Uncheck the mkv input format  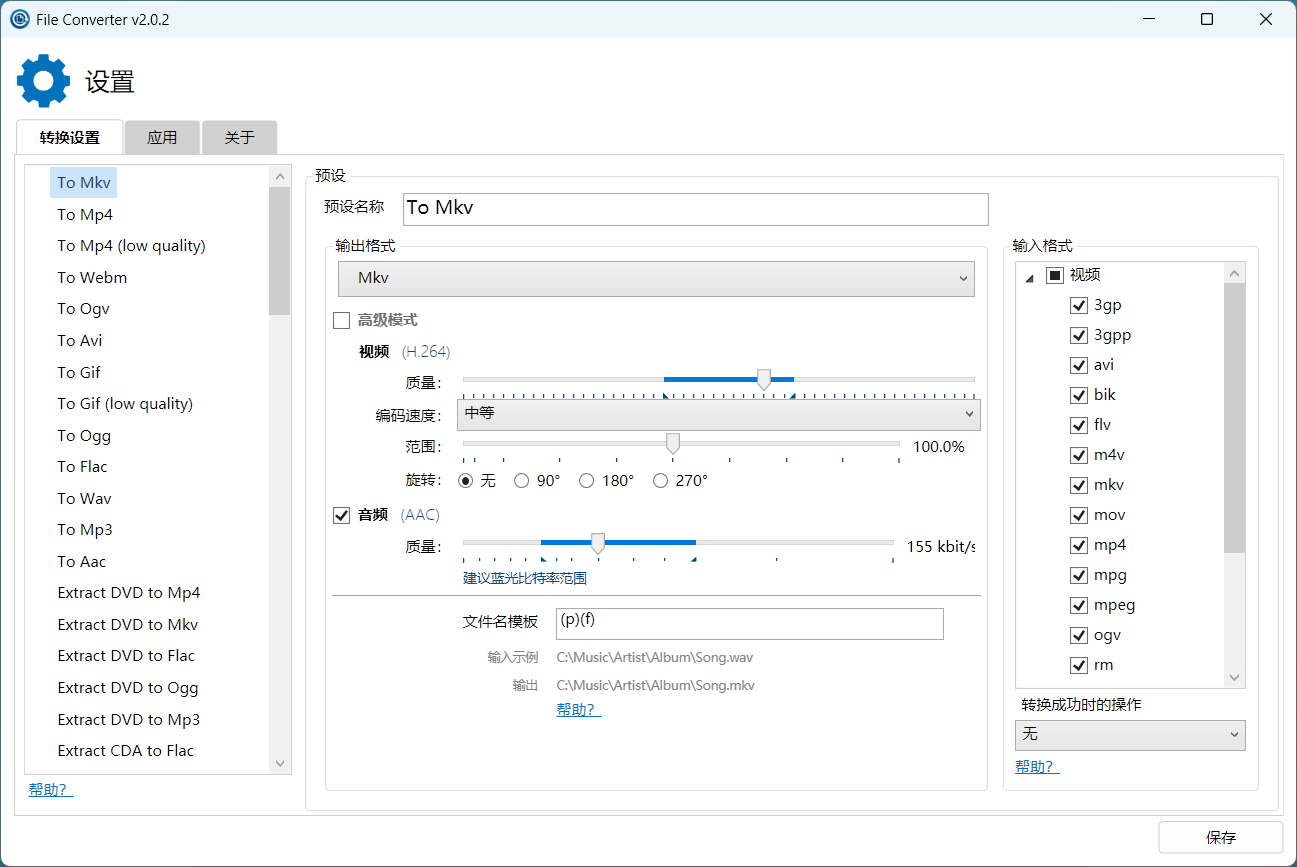[1079, 485]
